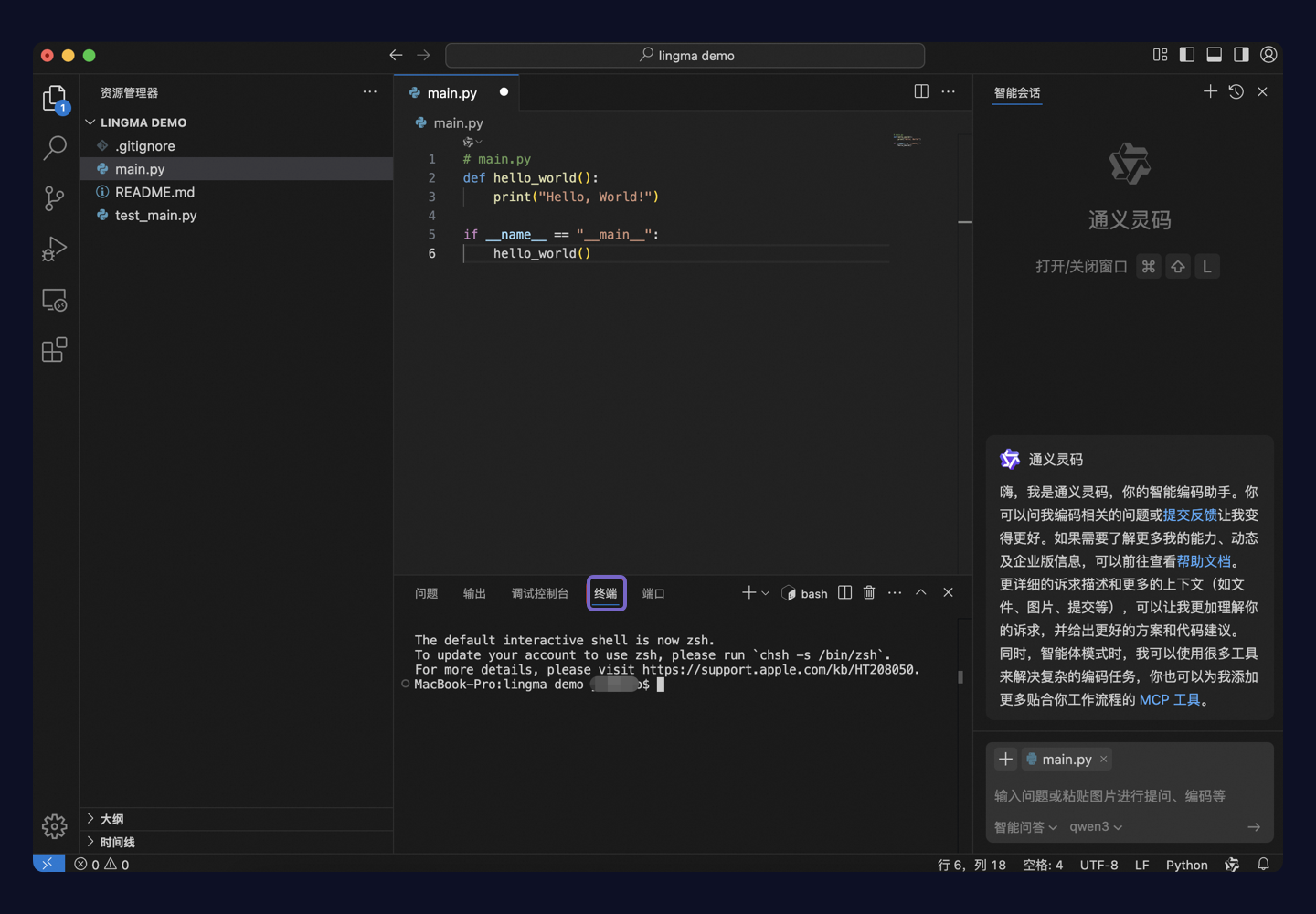This screenshot has width=1316, height=914.
Task: Click the errors and warnings status item
Action: (102, 864)
